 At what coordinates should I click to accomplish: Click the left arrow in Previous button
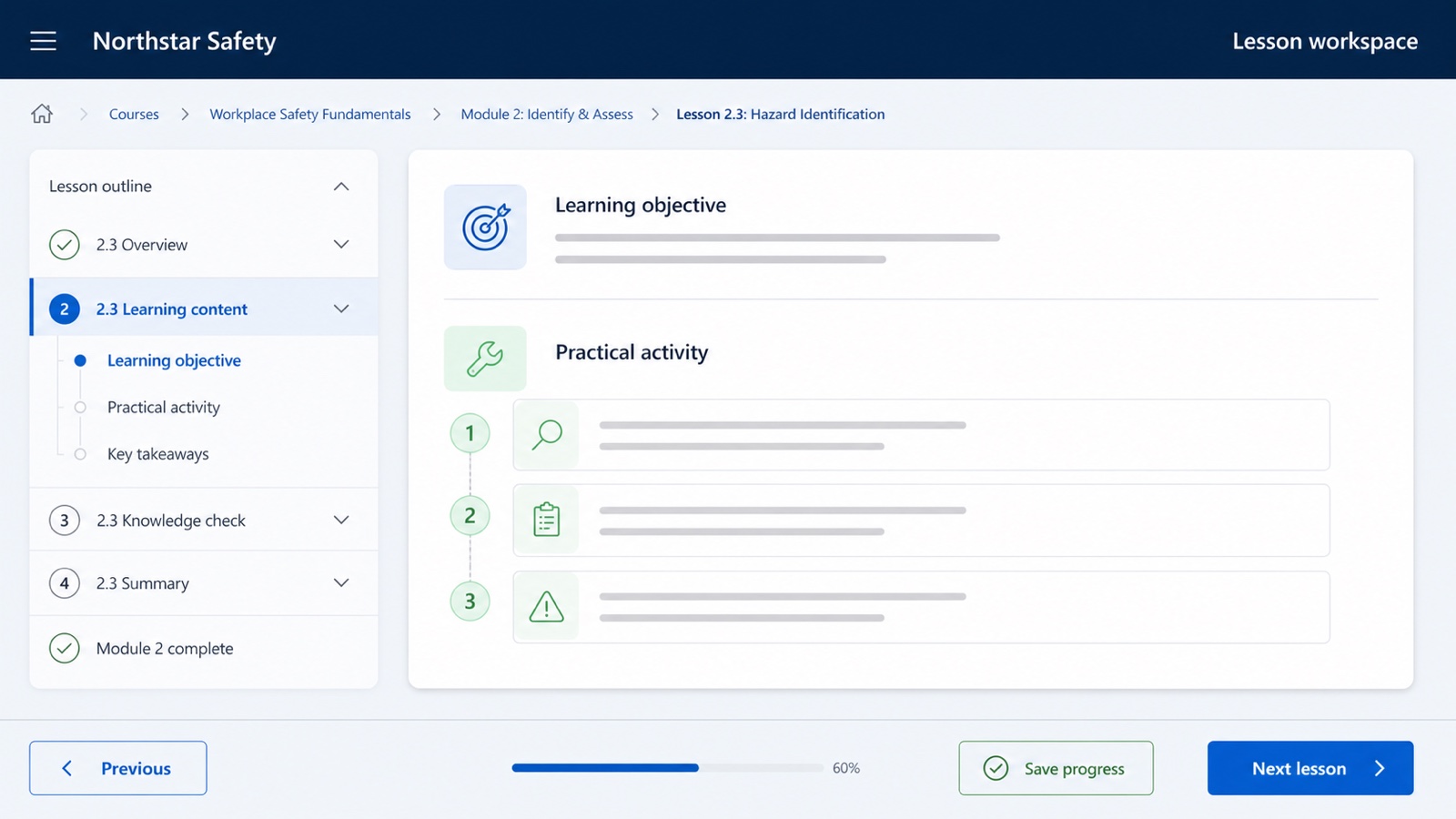[x=67, y=768]
